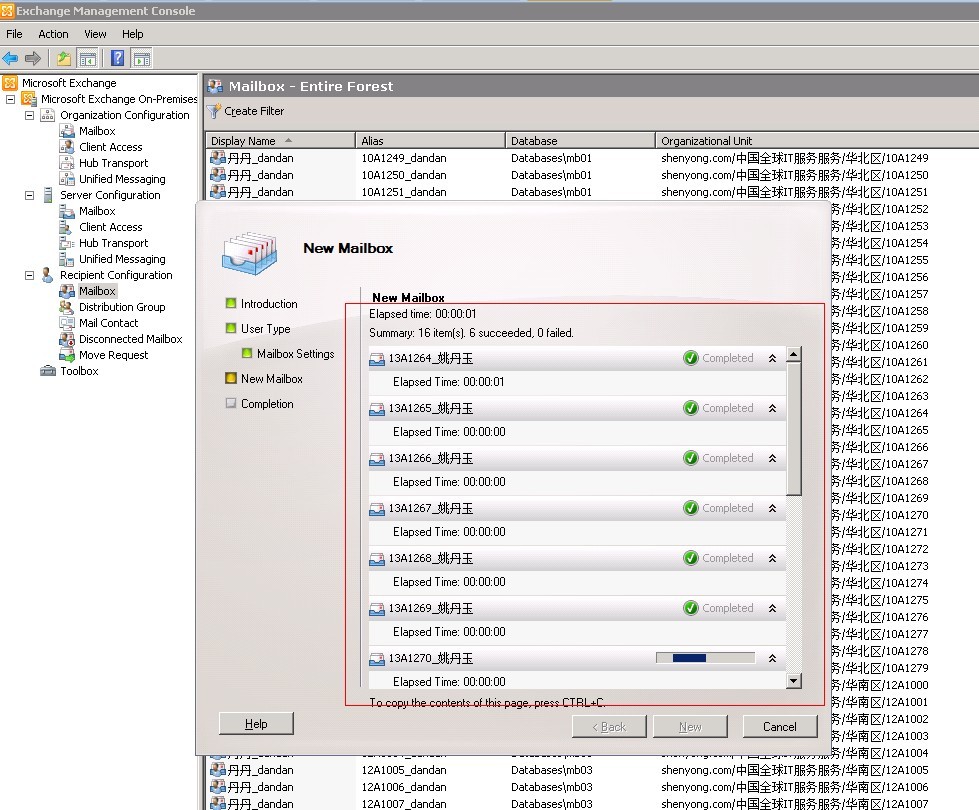Click the Move Request icon
This screenshot has height=810, width=979.
67,355
